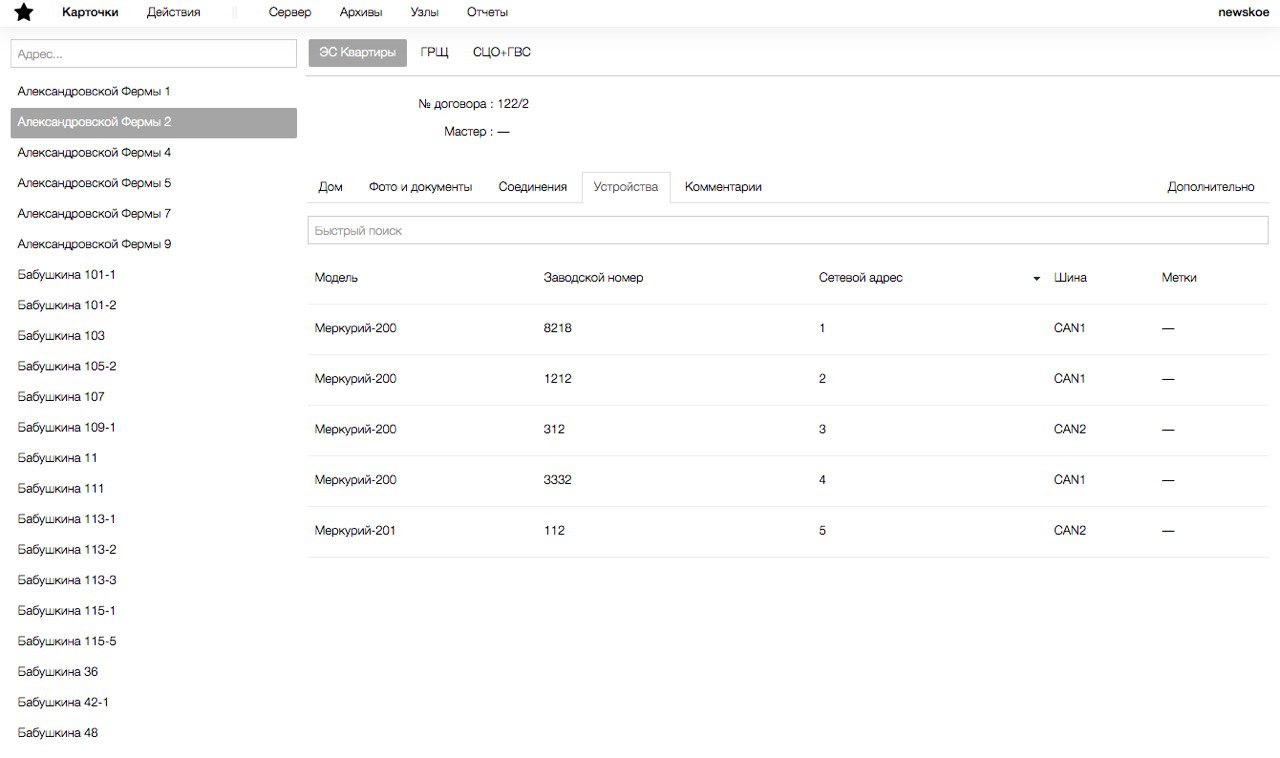1280x758 pixels.
Task: Select the СЦО+ГВС button
Action: click(502, 52)
